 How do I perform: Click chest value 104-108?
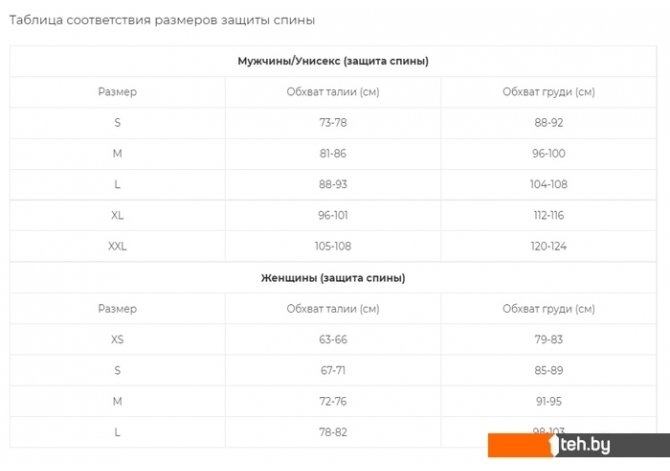[x=549, y=184]
